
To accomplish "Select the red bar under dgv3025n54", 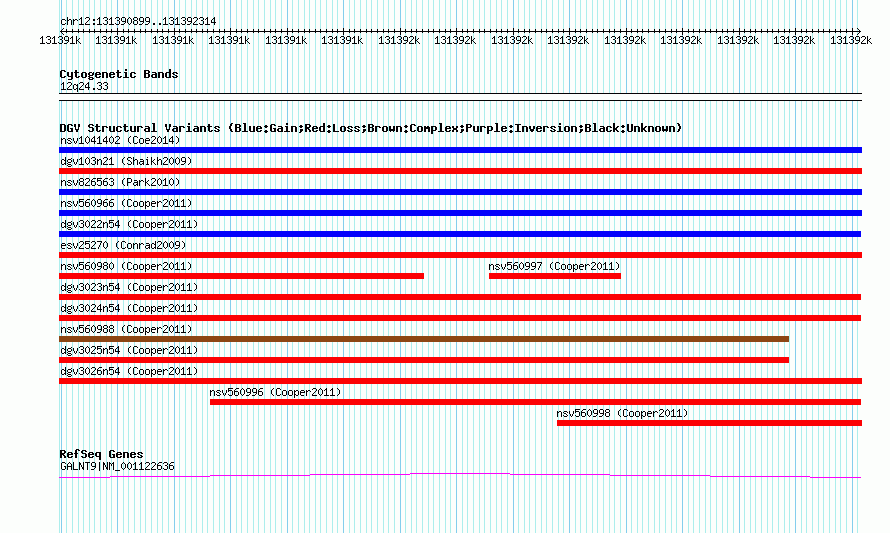I will click(424, 360).
